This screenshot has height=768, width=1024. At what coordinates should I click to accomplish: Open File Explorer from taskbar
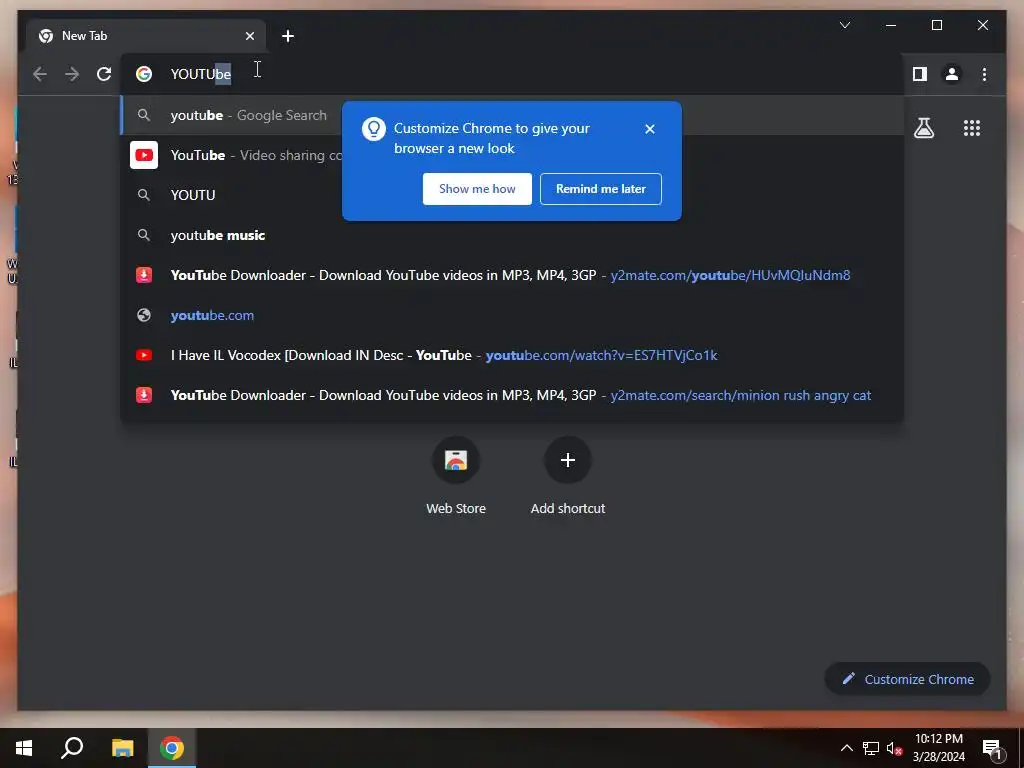pos(122,748)
